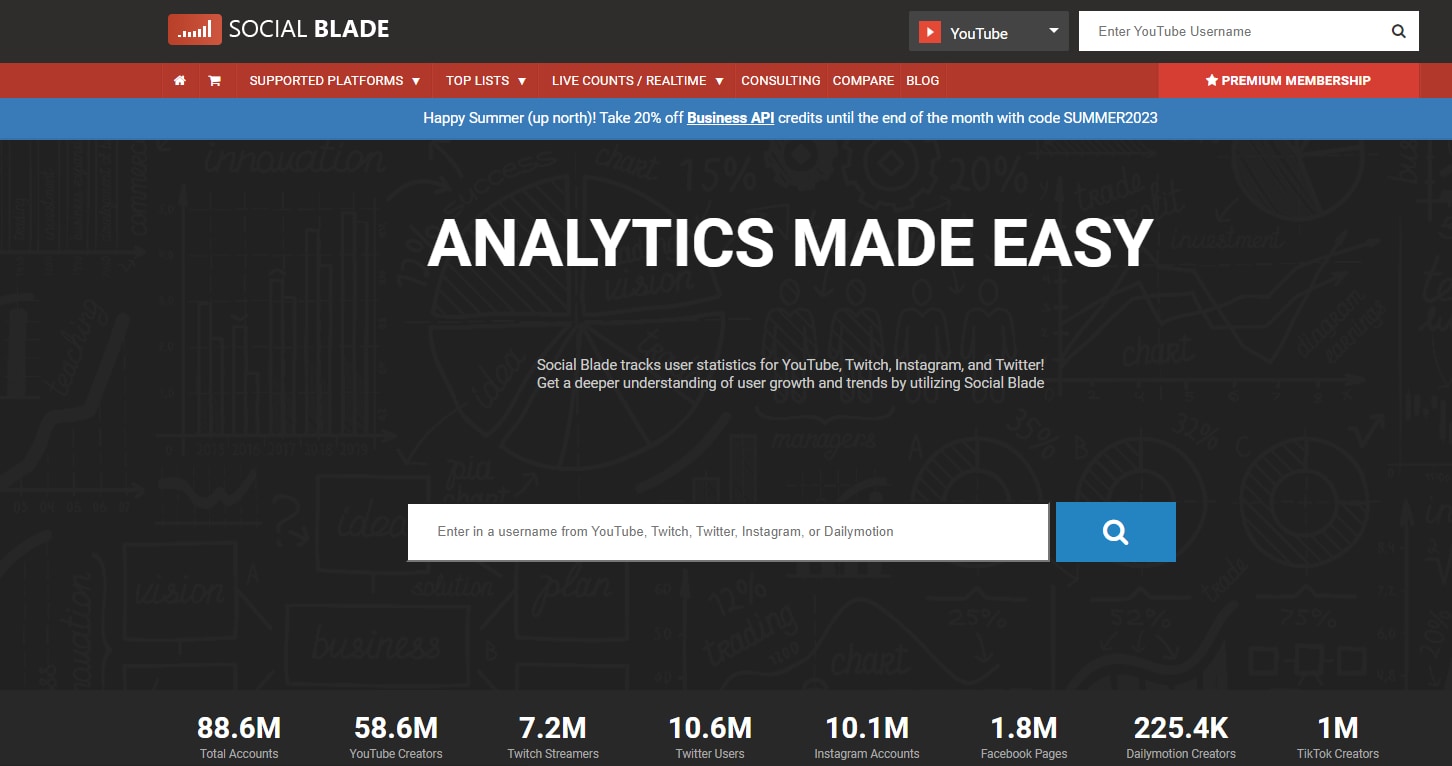The height and width of the screenshot is (766, 1452).
Task: Follow the Business API link
Action: pyautogui.click(x=731, y=118)
